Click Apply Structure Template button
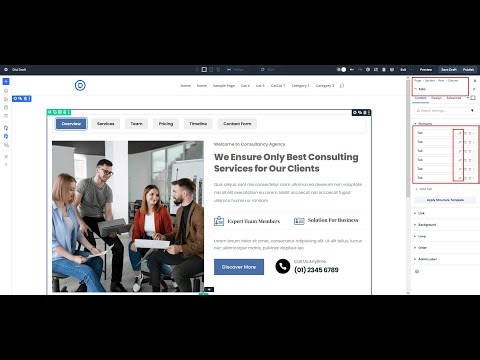This screenshot has height=360, width=480. pos(445,200)
